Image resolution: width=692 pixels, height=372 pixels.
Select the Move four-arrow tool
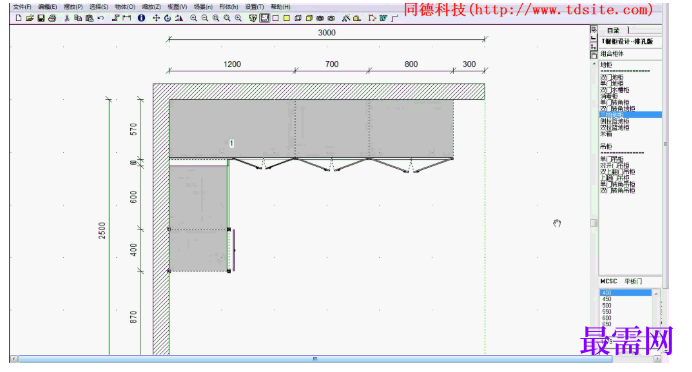[156, 18]
